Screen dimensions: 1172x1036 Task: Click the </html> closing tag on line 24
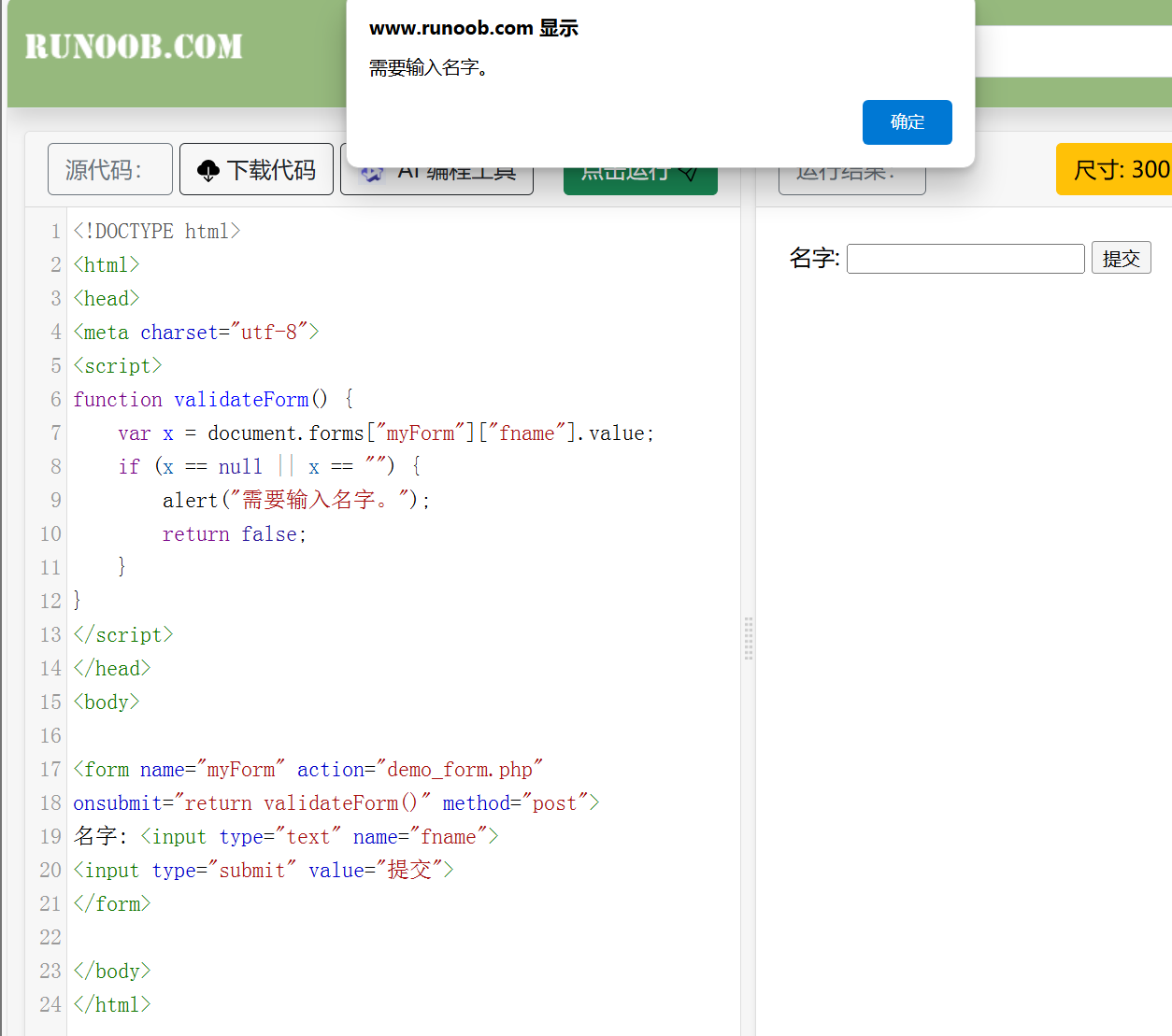click(112, 1004)
